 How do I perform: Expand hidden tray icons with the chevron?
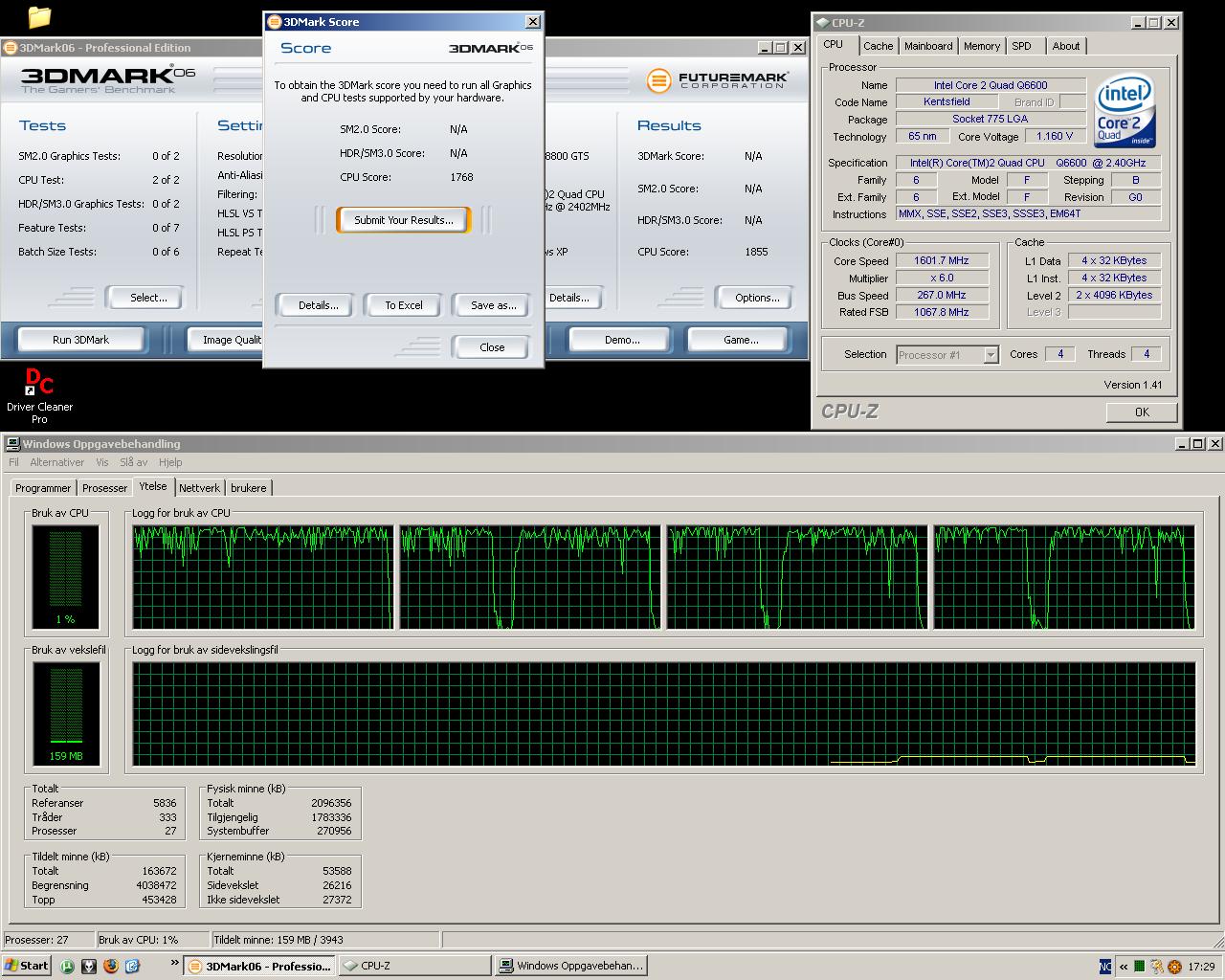(x=1123, y=966)
